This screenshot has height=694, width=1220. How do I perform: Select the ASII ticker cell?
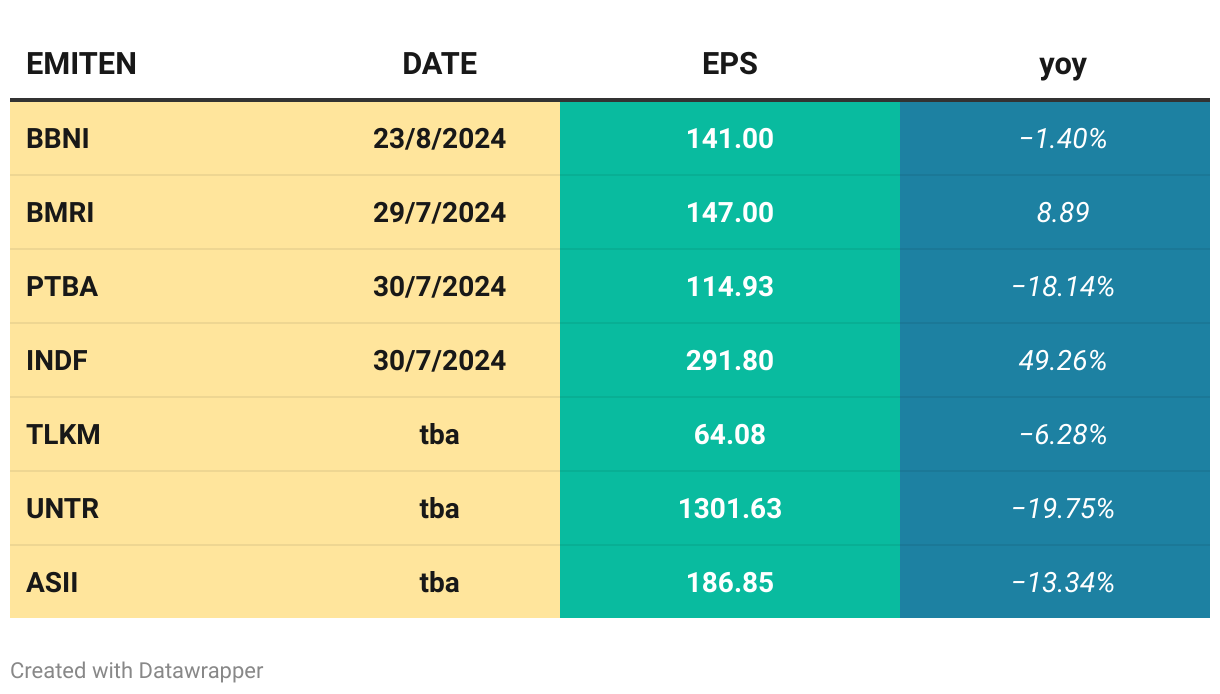[52, 582]
